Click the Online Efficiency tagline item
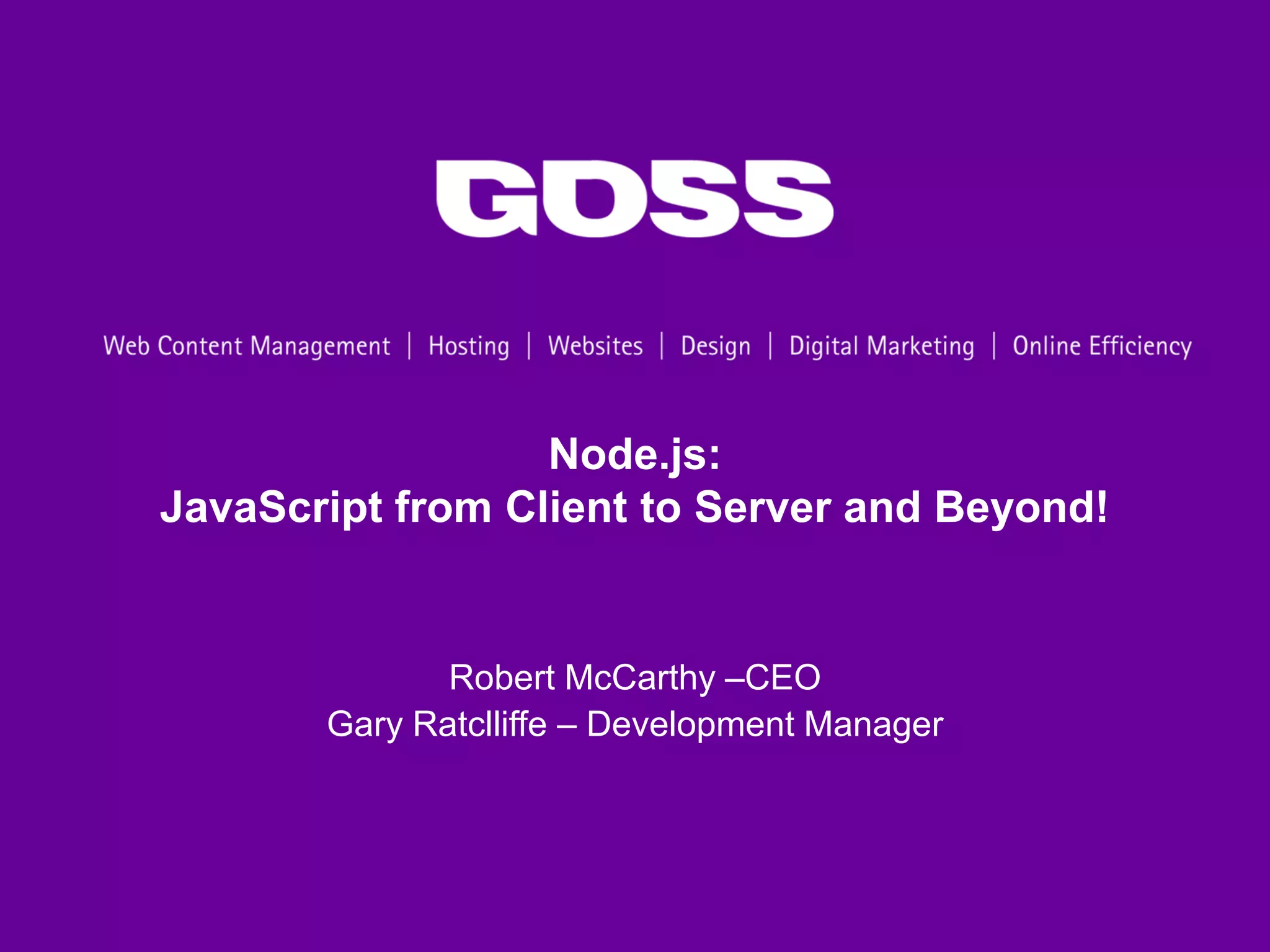This screenshot has height=952, width=1270. pyautogui.click(x=1102, y=346)
